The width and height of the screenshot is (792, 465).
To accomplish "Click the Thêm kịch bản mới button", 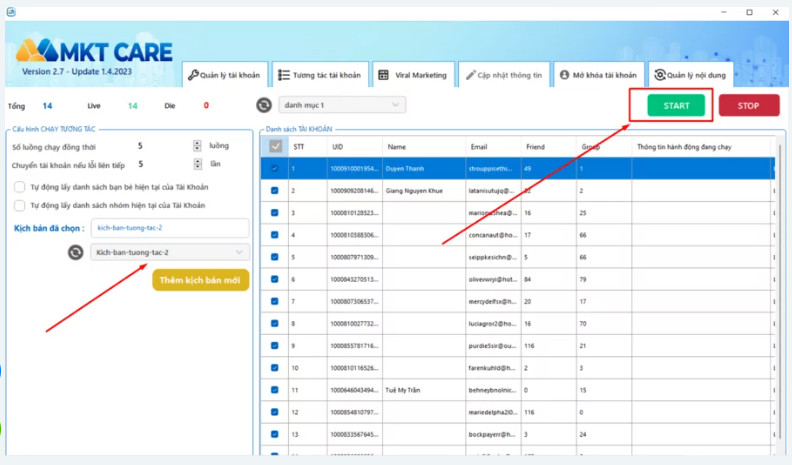I will pyautogui.click(x=201, y=280).
